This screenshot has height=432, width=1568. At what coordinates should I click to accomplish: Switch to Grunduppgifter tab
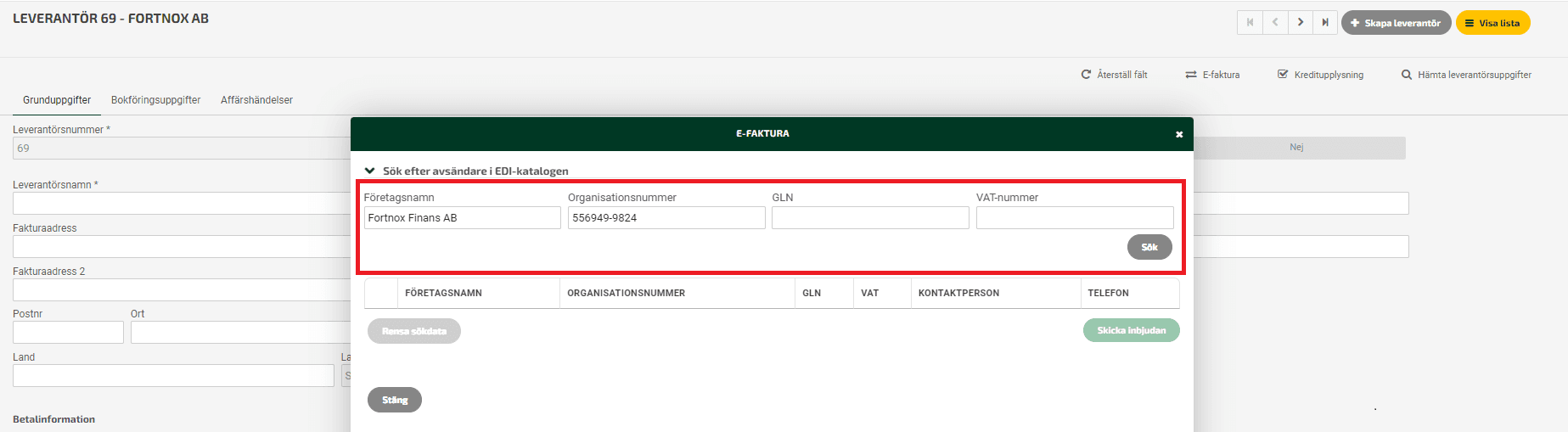[57, 100]
